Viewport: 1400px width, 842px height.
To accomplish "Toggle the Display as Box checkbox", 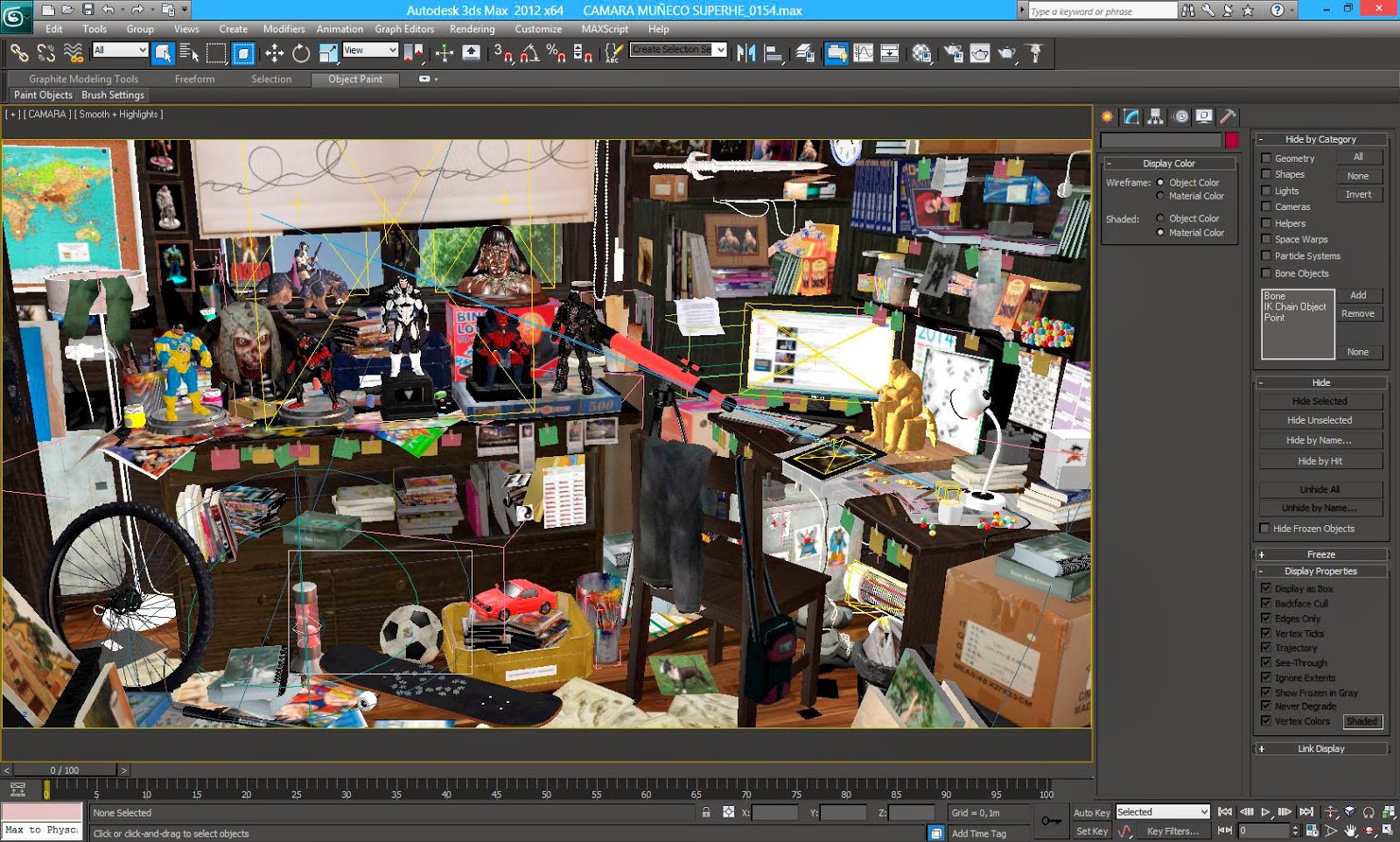I will (1265, 589).
